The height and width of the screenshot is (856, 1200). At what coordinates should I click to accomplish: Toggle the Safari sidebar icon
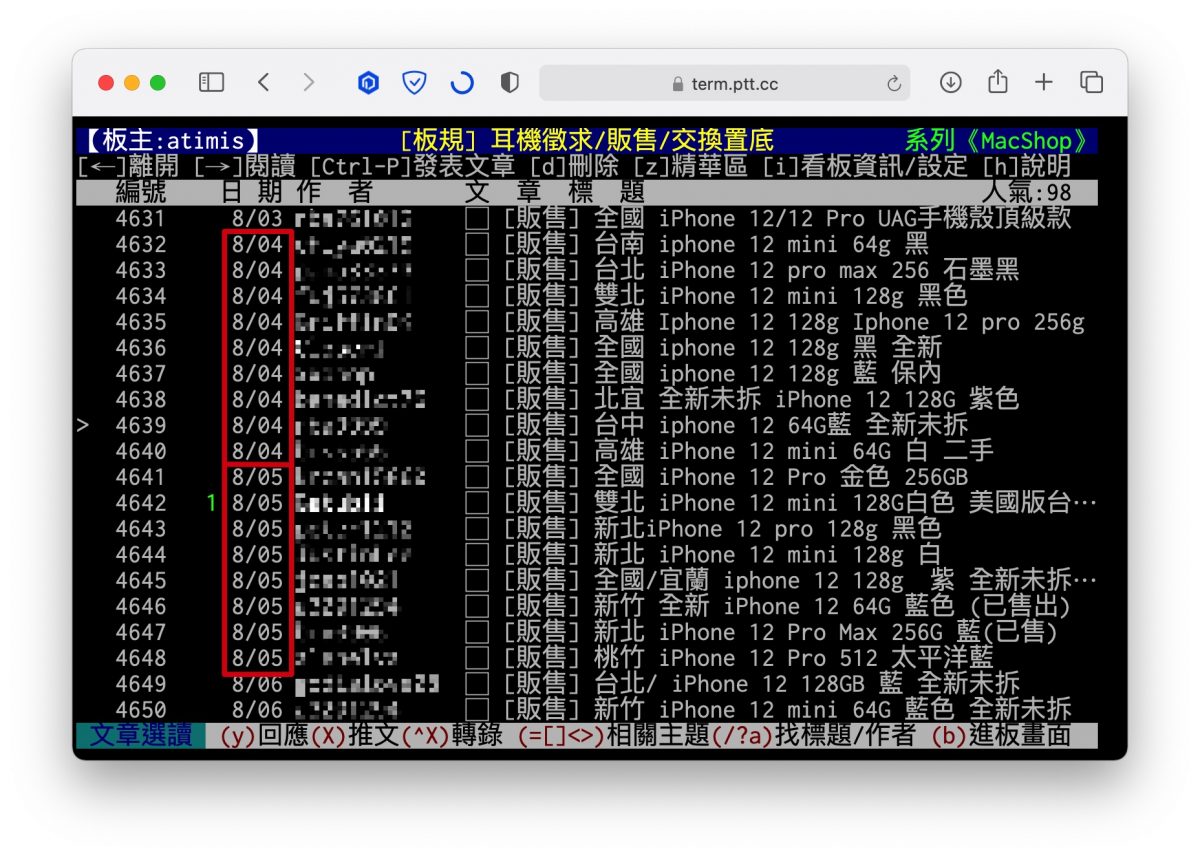pyautogui.click(x=211, y=83)
